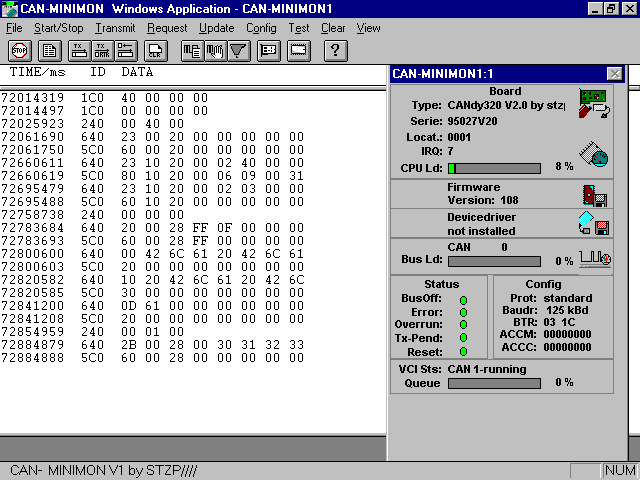
Task: Click the green circuit board icon
Action: [x=594, y=104]
